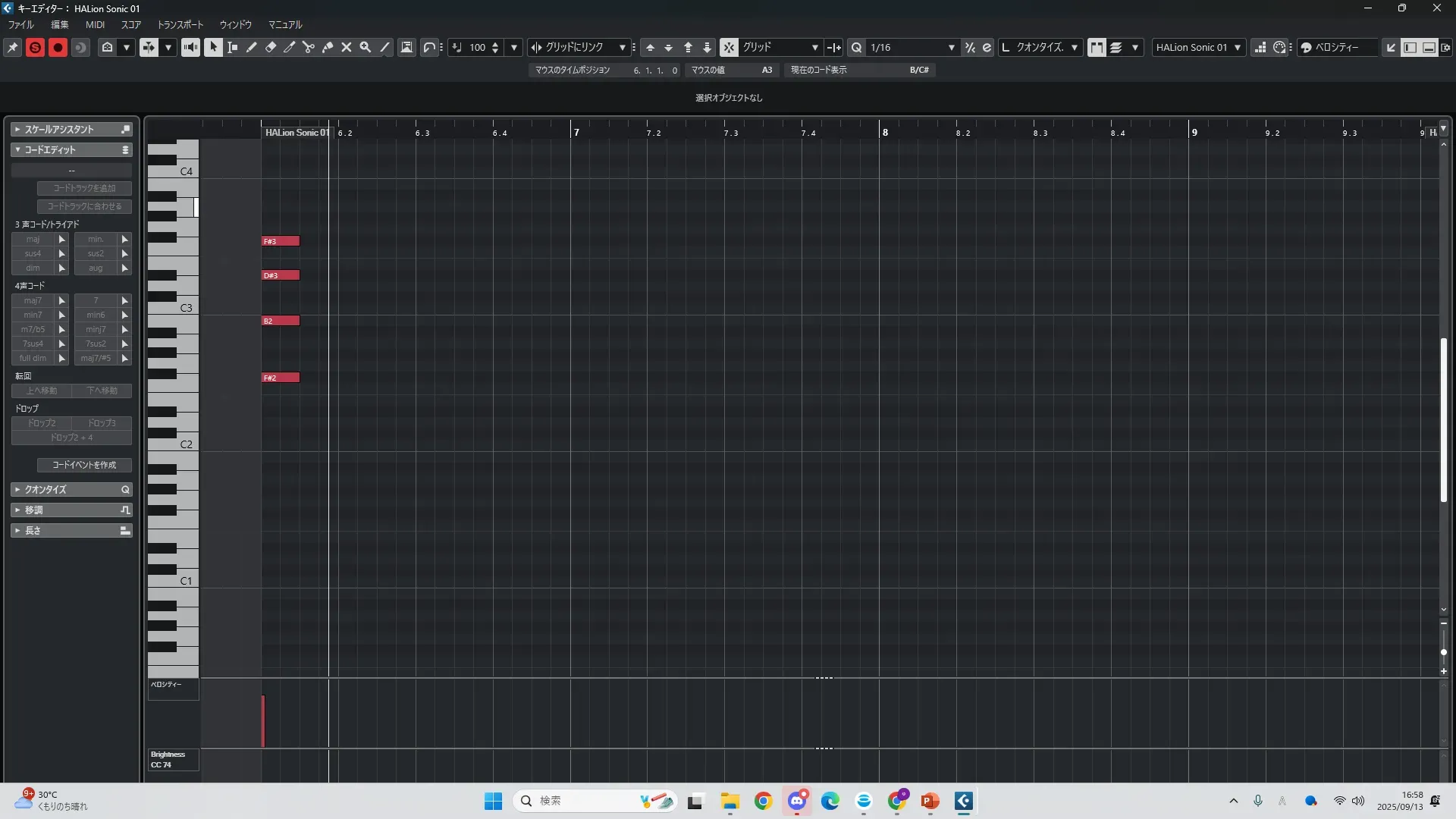Viewport: 1456px width, 819px height.
Task: Select the Draw pencil tool
Action: coord(252,48)
